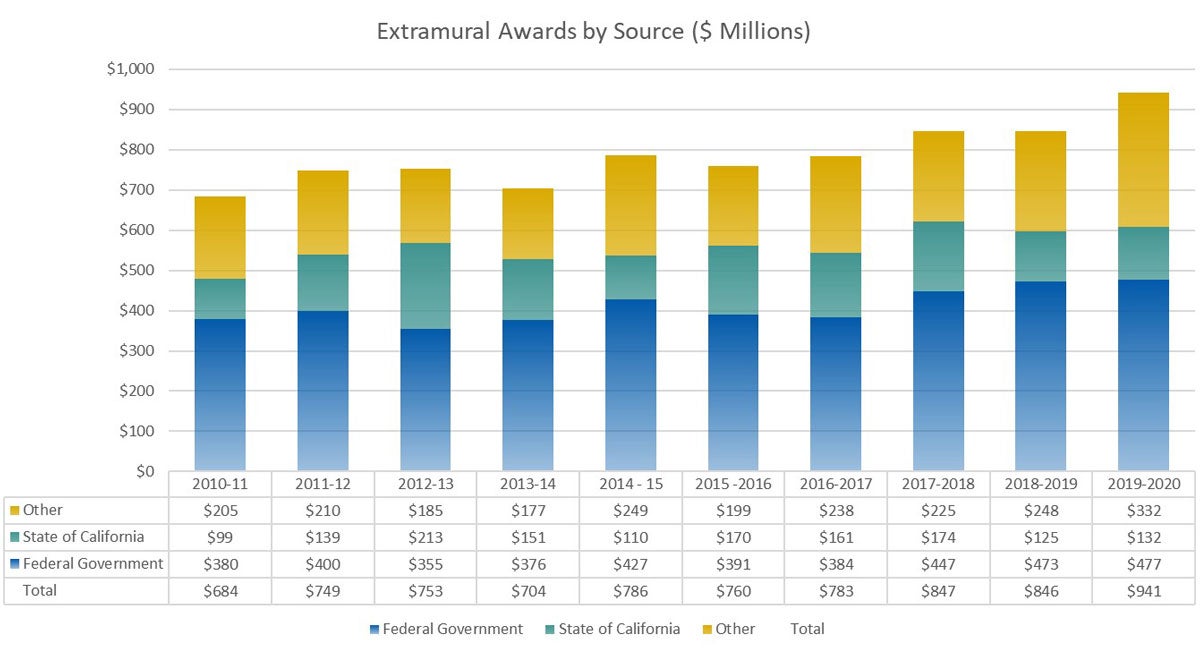Image resolution: width=1200 pixels, height=656 pixels.
Task: Click the blue swatch beside Federal Government row
Action: pos(13,563)
